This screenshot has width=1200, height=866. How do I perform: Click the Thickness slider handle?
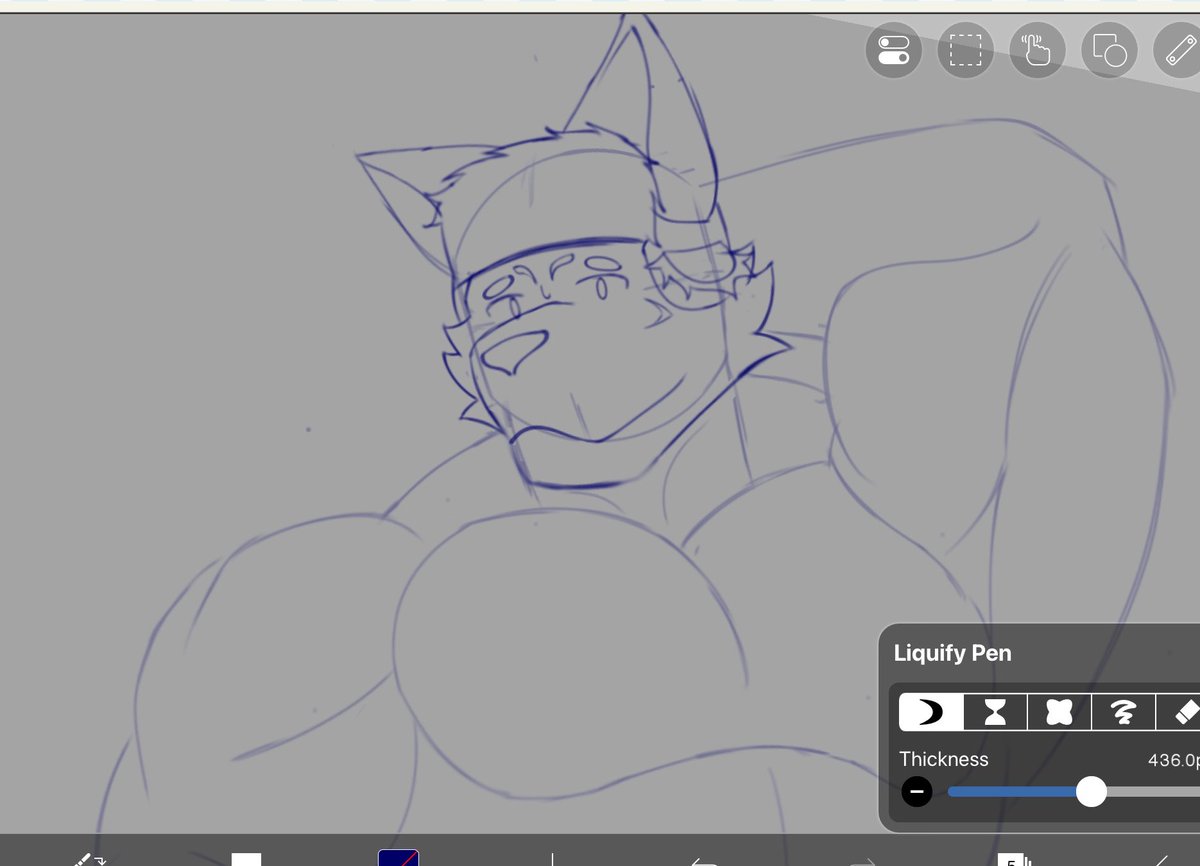pyautogui.click(x=1091, y=792)
